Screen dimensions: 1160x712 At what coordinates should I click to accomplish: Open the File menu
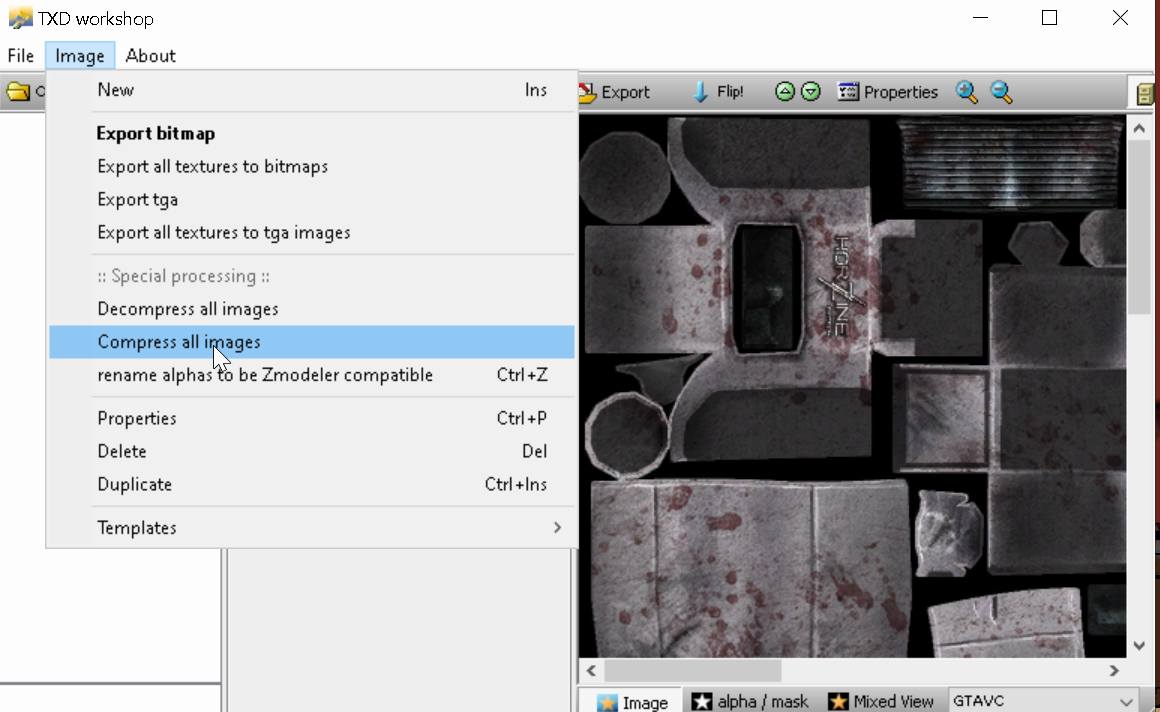(21, 56)
